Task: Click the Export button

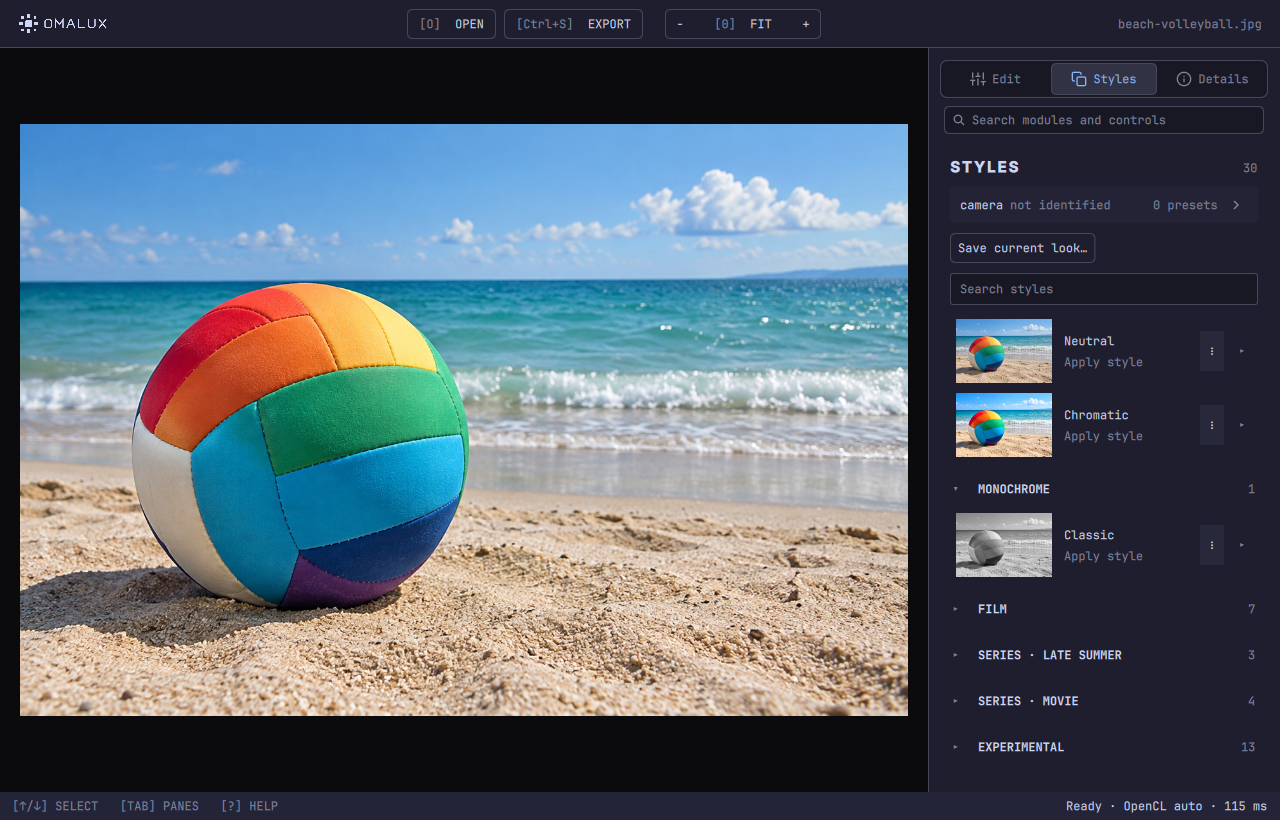Action: (573, 24)
